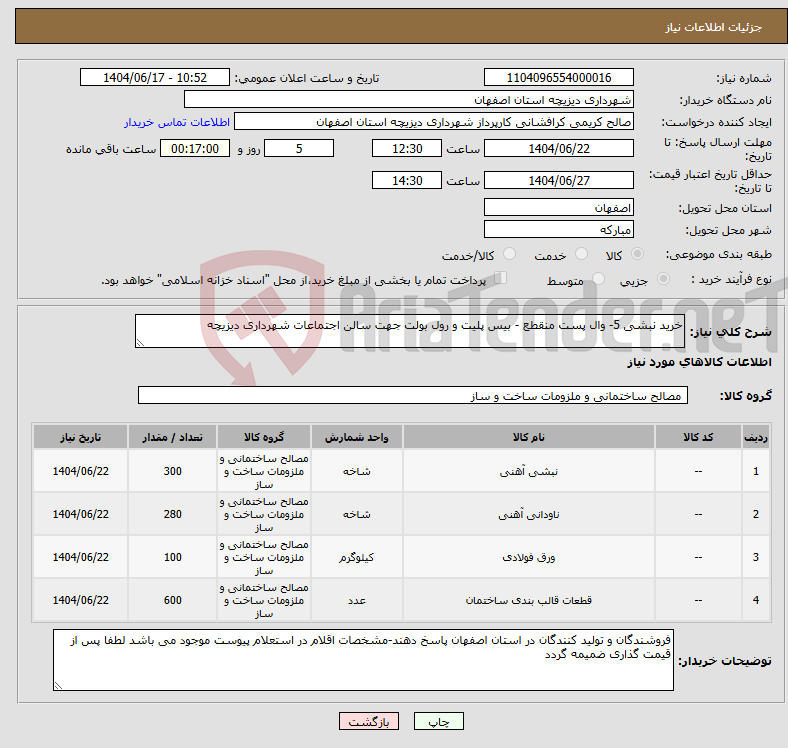Select the متوسط purchase type radio
The image size is (788, 748).
(598, 278)
